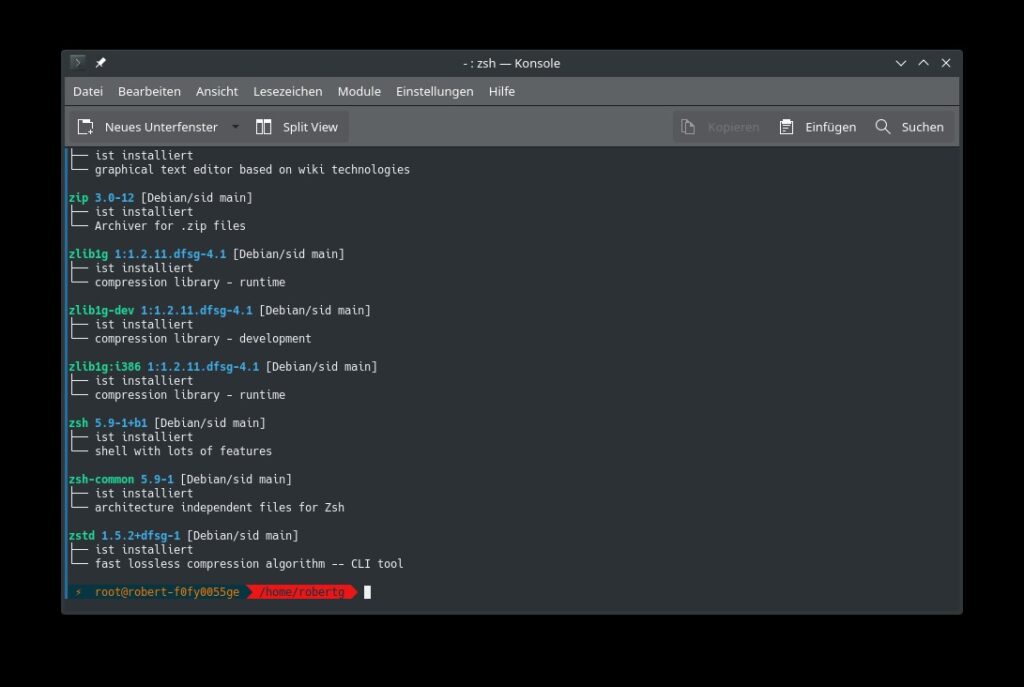Open the Datei menu

(x=88, y=91)
